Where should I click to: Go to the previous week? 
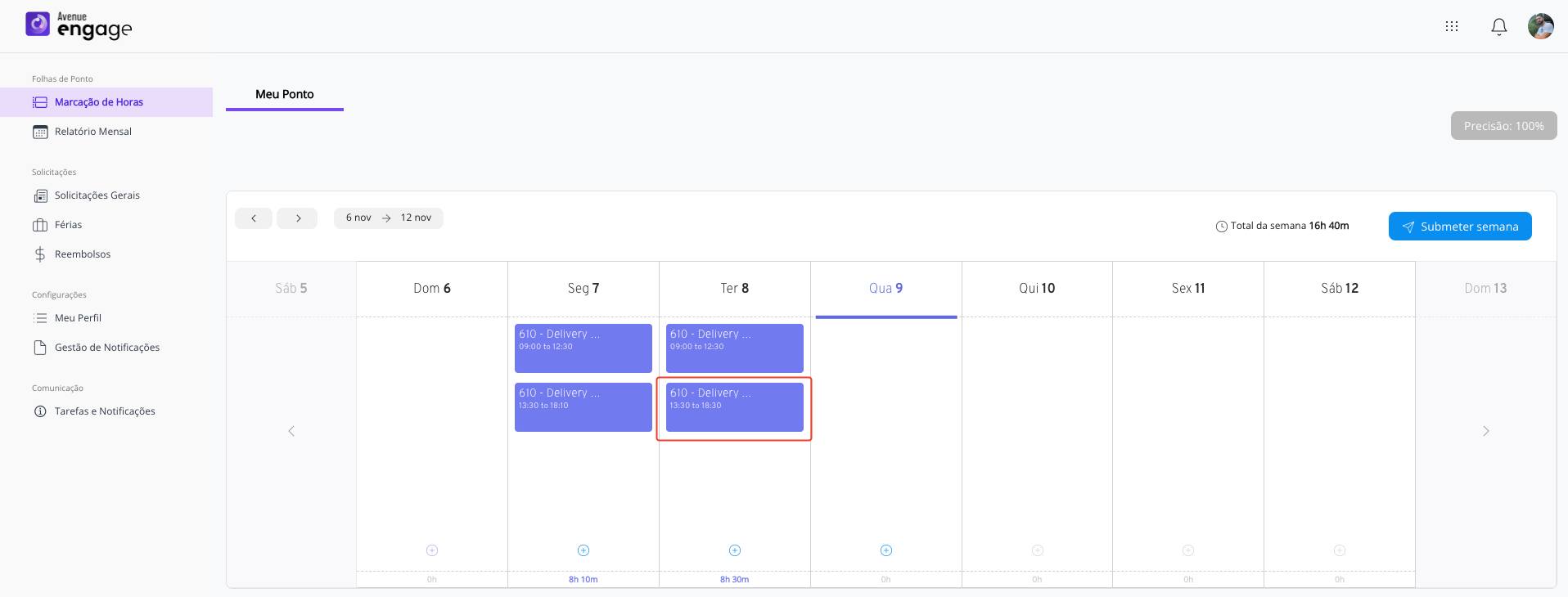point(254,218)
